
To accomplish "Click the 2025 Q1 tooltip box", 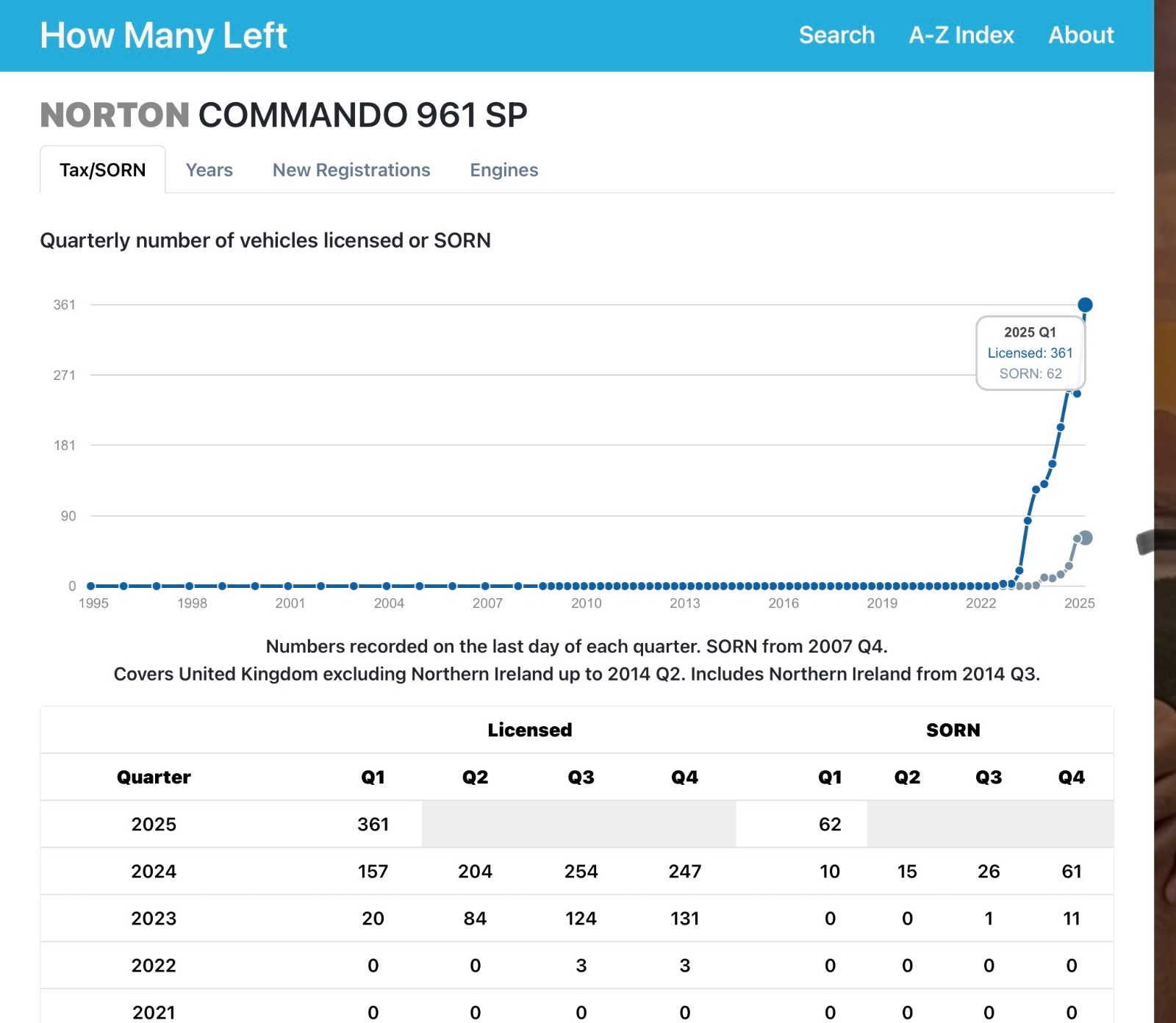I will (x=1030, y=353).
